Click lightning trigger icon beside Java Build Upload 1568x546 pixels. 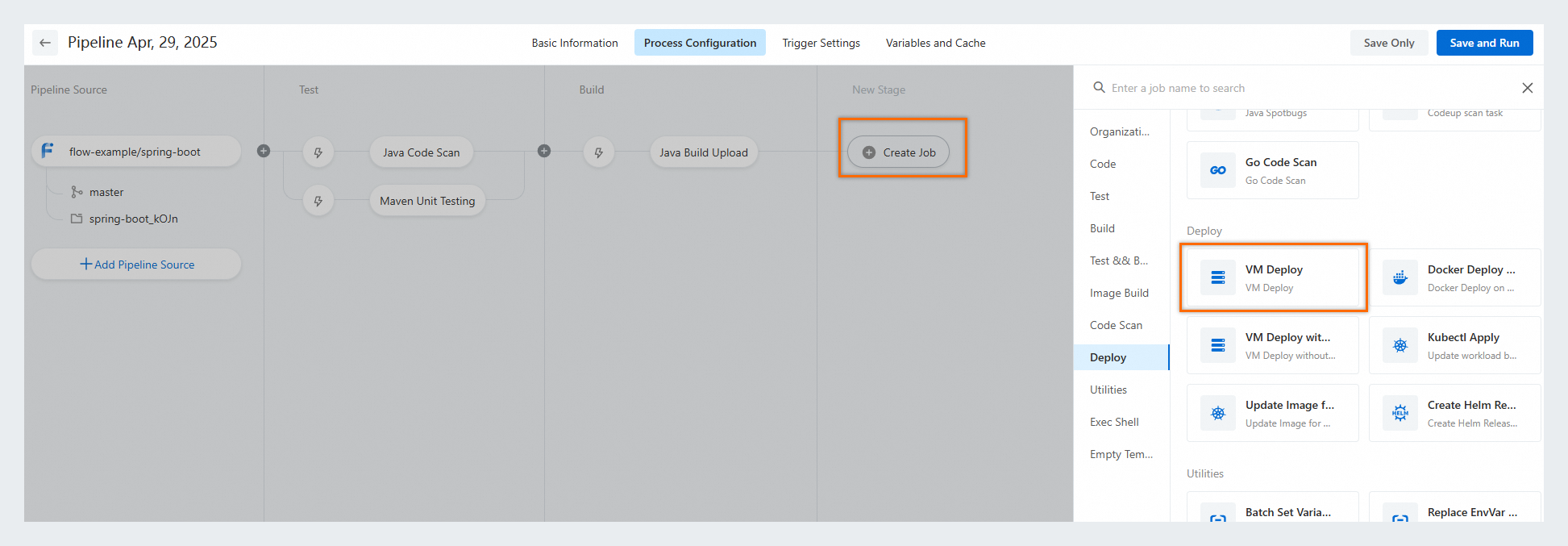point(599,152)
